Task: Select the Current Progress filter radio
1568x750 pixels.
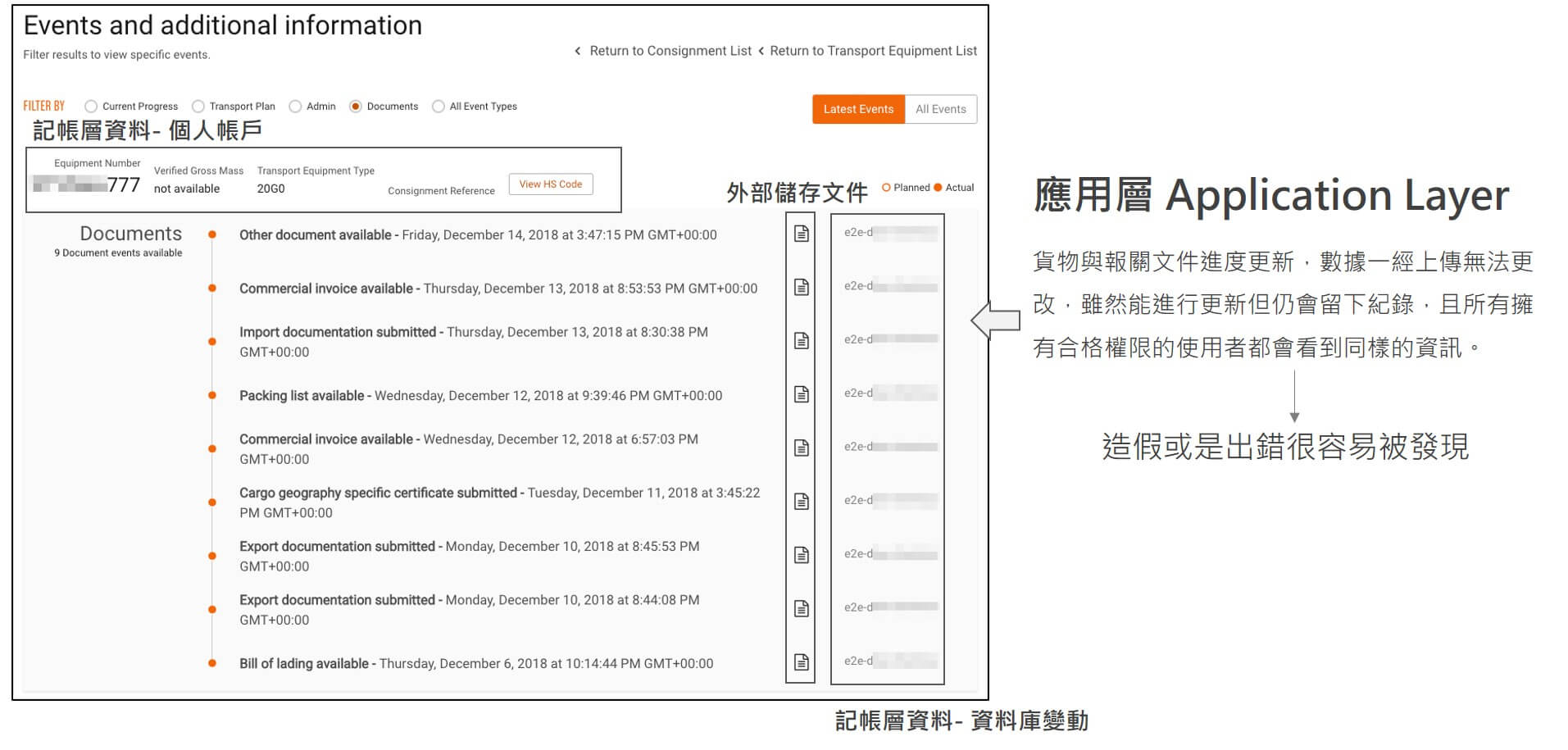Action: (91, 107)
